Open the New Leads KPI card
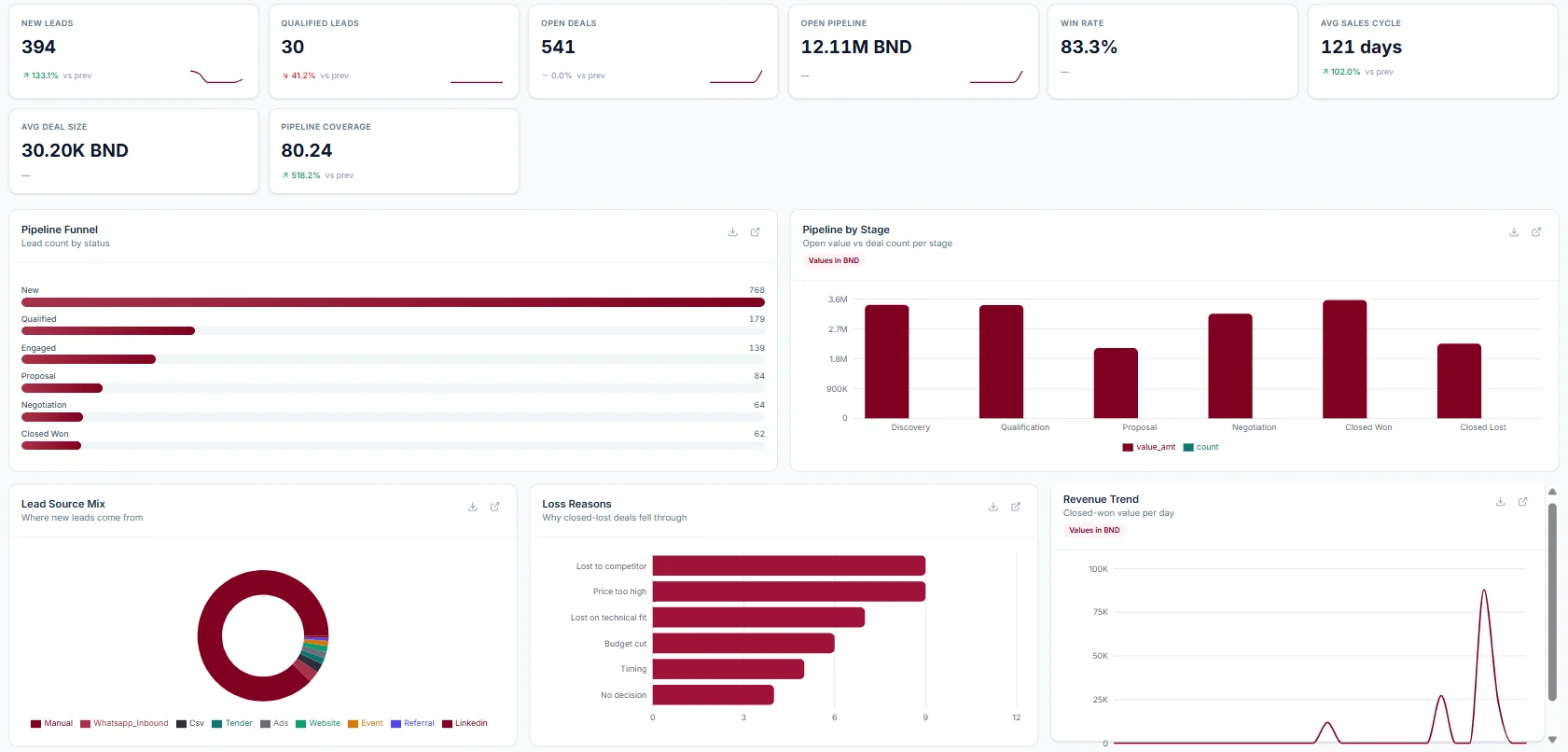Screen dimensions: 1568x752 (133, 51)
